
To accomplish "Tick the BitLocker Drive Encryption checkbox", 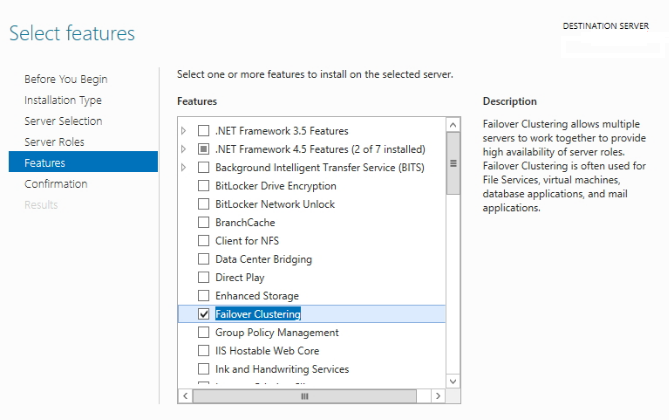I will [204, 186].
